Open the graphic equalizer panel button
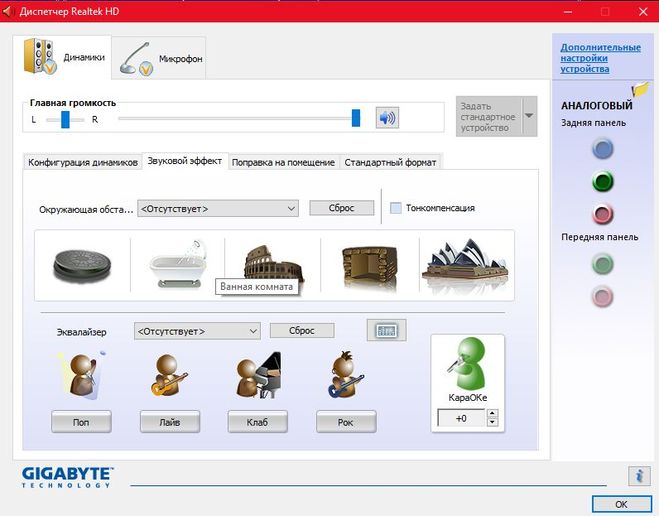The width and height of the screenshot is (659, 516). [387, 330]
